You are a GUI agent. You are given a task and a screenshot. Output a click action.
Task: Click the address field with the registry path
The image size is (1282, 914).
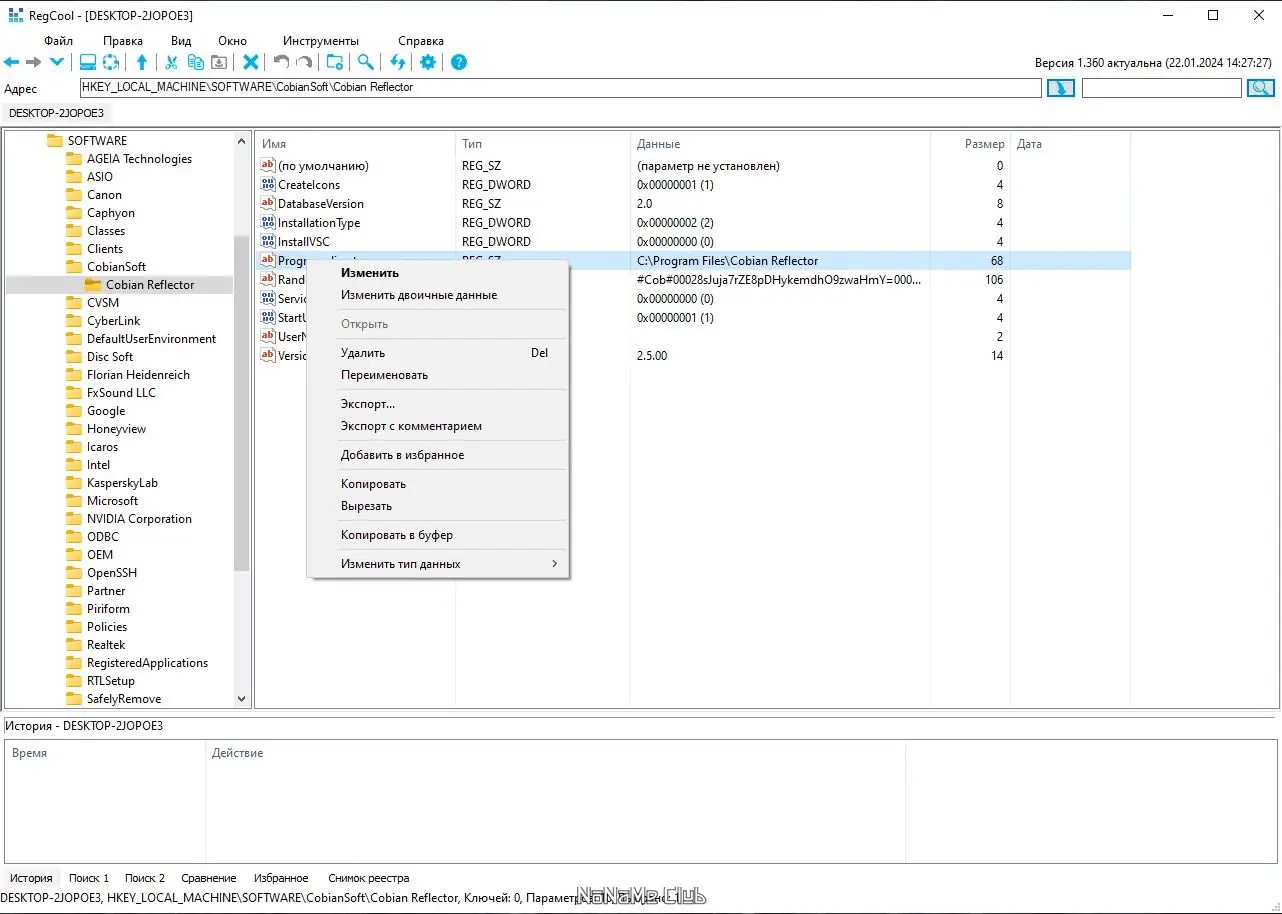click(560, 88)
